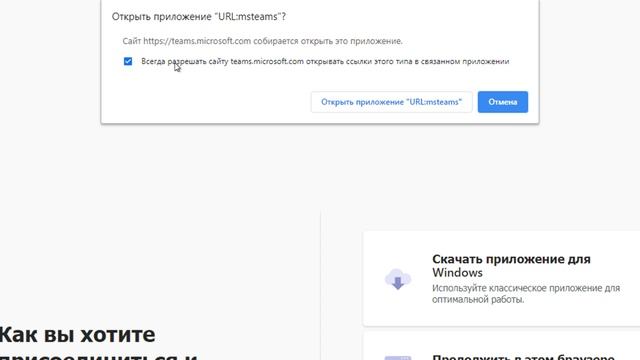Click the https://teams.microsoft.com site text in dialog
This screenshot has height=360, width=640.
pos(197,41)
